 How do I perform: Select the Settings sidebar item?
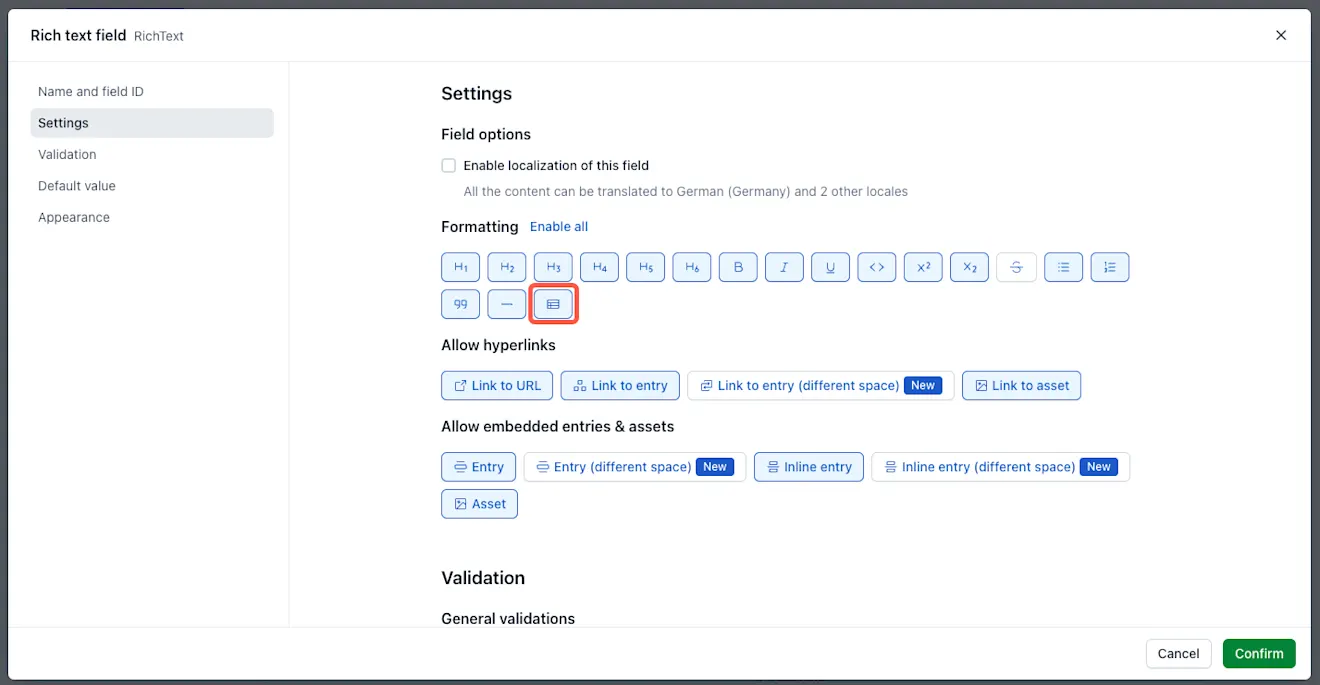pos(152,123)
